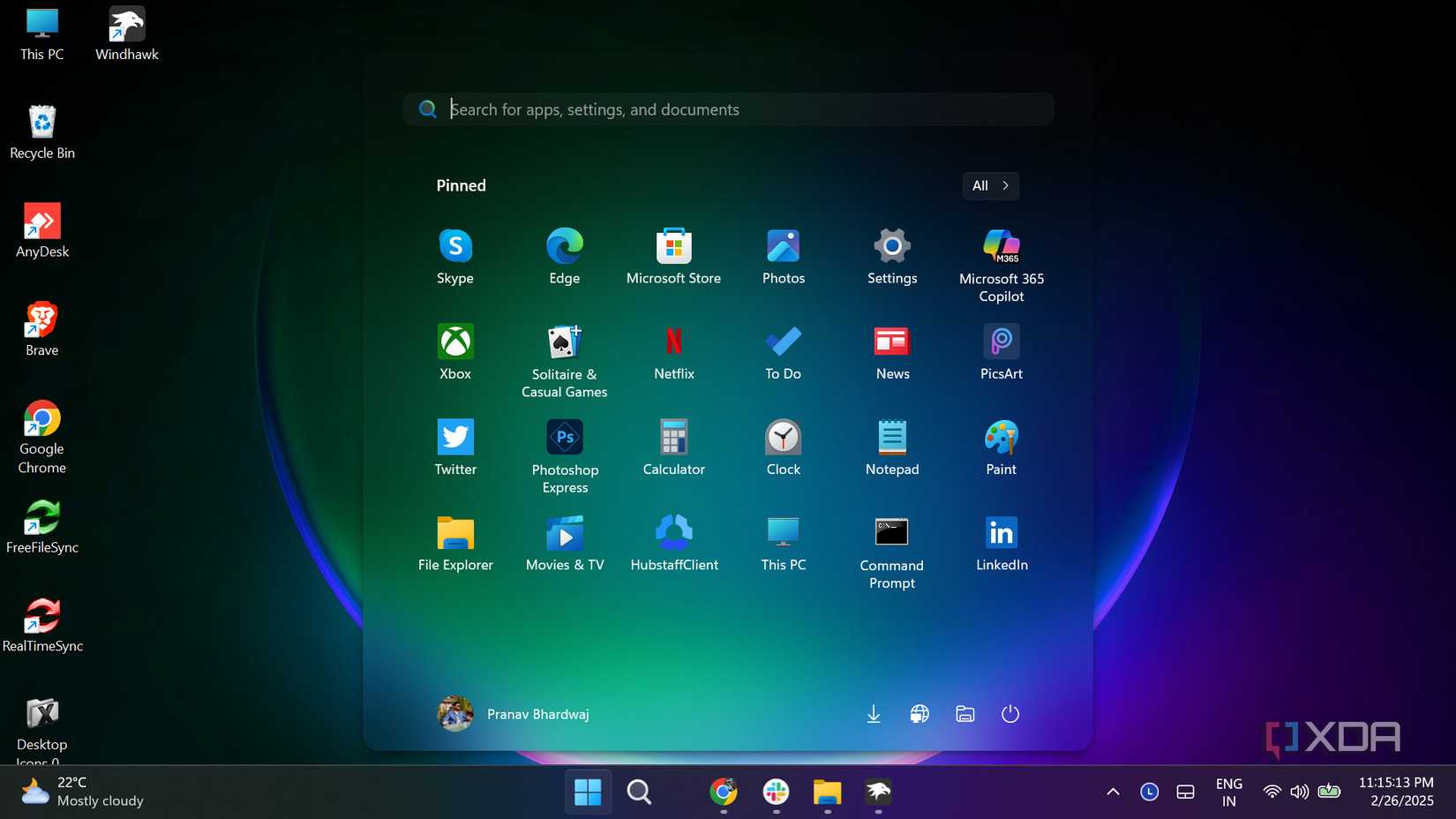Open the network folder shortcut near power button
This screenshot has height=819, width=1456.
coord(964,714)
